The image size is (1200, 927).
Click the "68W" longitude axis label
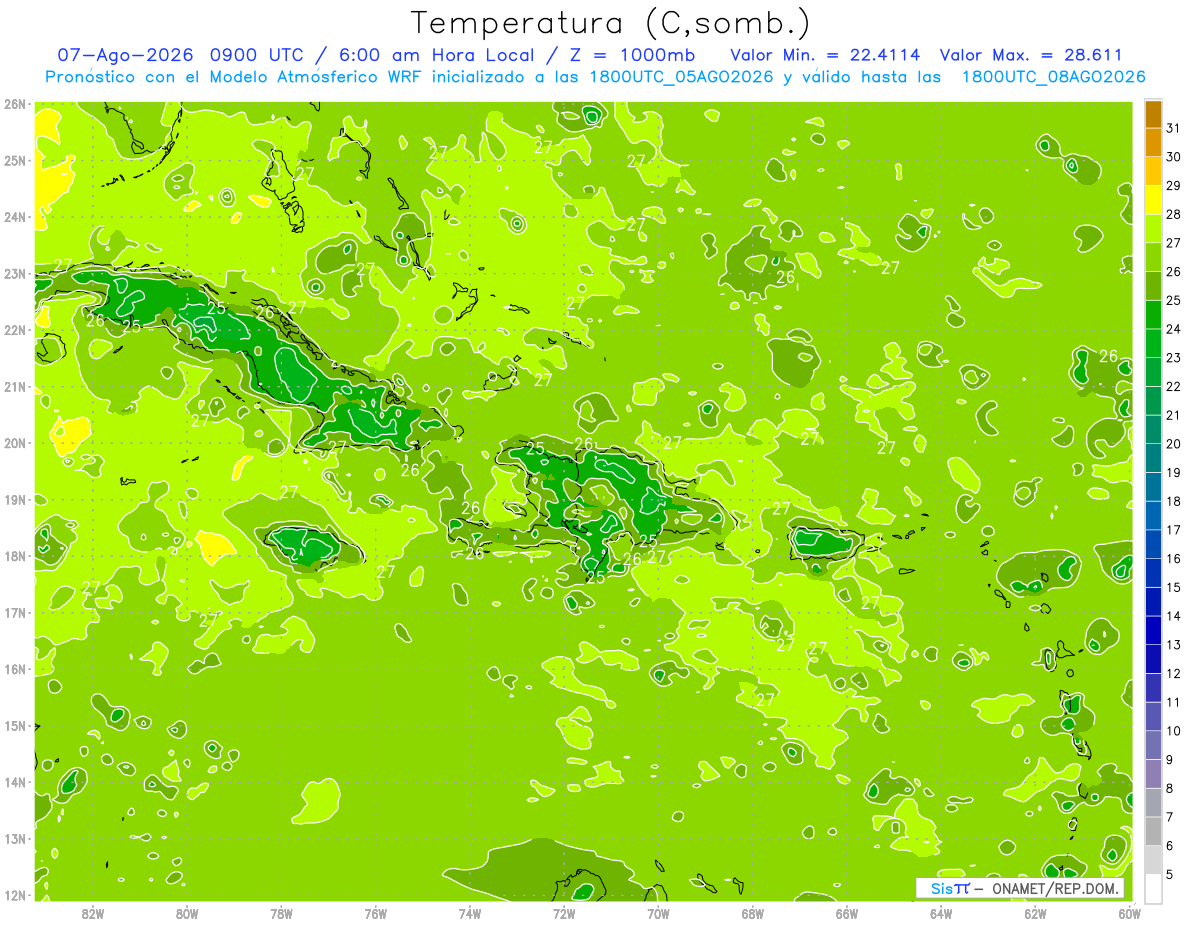pos(753,913)
